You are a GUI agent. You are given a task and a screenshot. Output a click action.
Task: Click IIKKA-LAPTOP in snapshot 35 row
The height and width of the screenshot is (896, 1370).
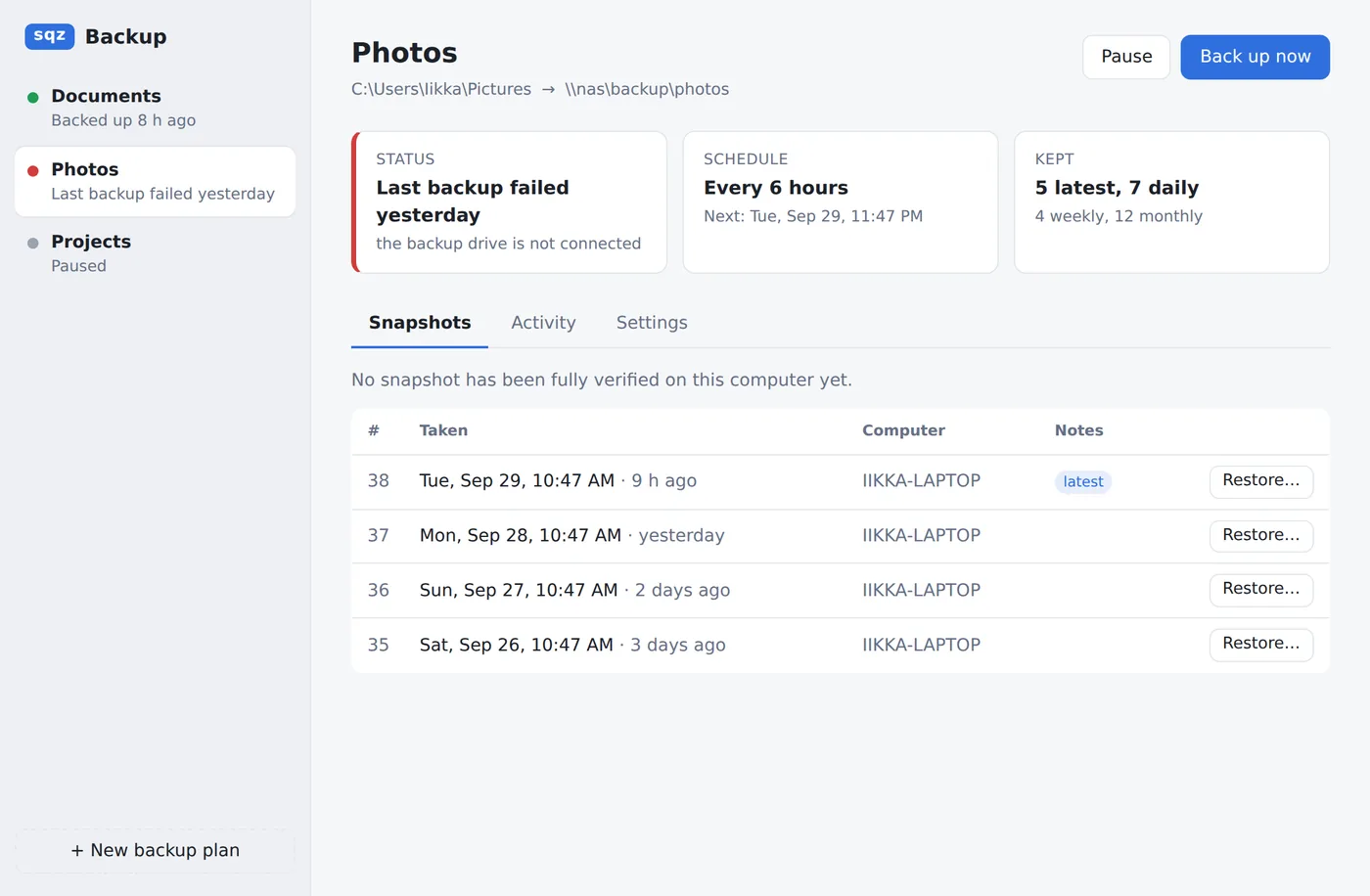(921, 645)
